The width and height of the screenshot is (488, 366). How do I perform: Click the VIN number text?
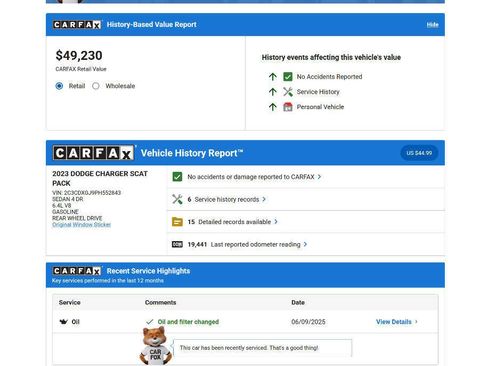coord(86,193)
